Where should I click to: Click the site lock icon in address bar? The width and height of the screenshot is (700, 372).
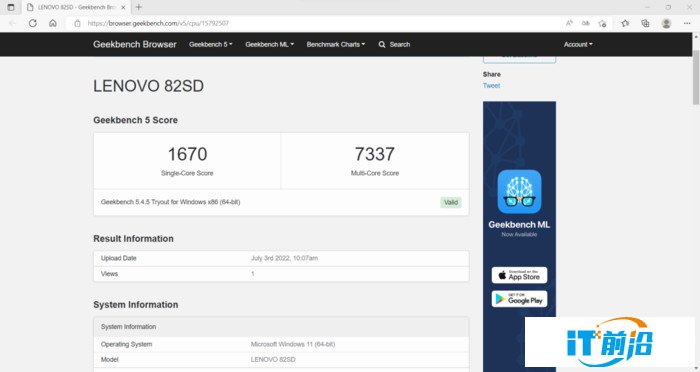pyautogui.click(x=77, y=23)
